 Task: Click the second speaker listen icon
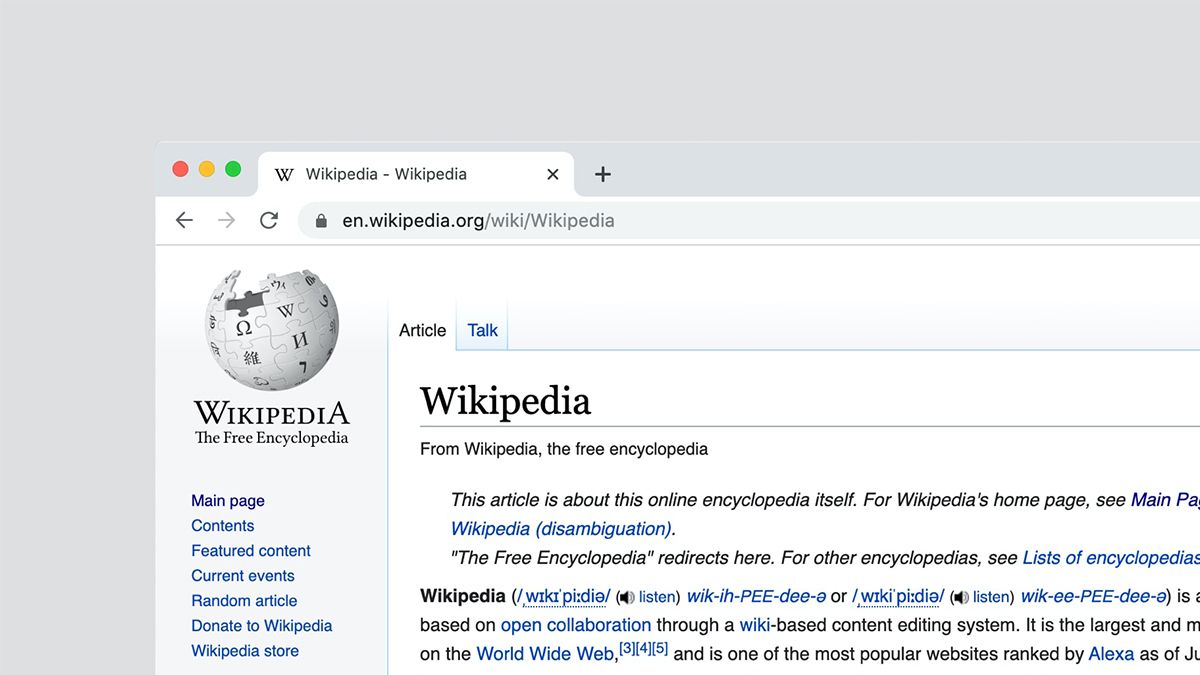pyautogui.click(x=961, y=597)
